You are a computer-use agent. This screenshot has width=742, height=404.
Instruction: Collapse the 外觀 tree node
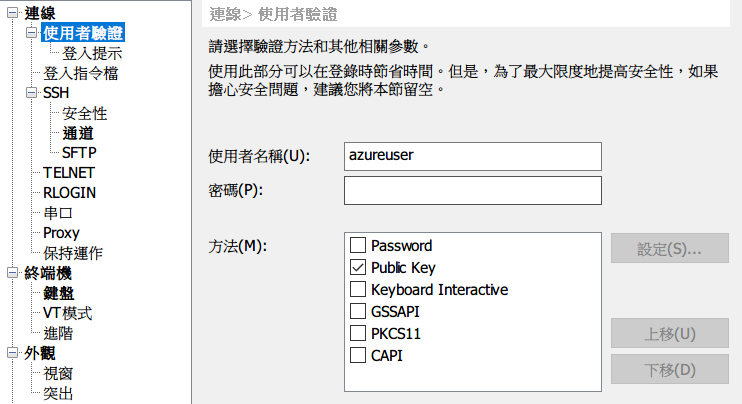pos(13,353)
